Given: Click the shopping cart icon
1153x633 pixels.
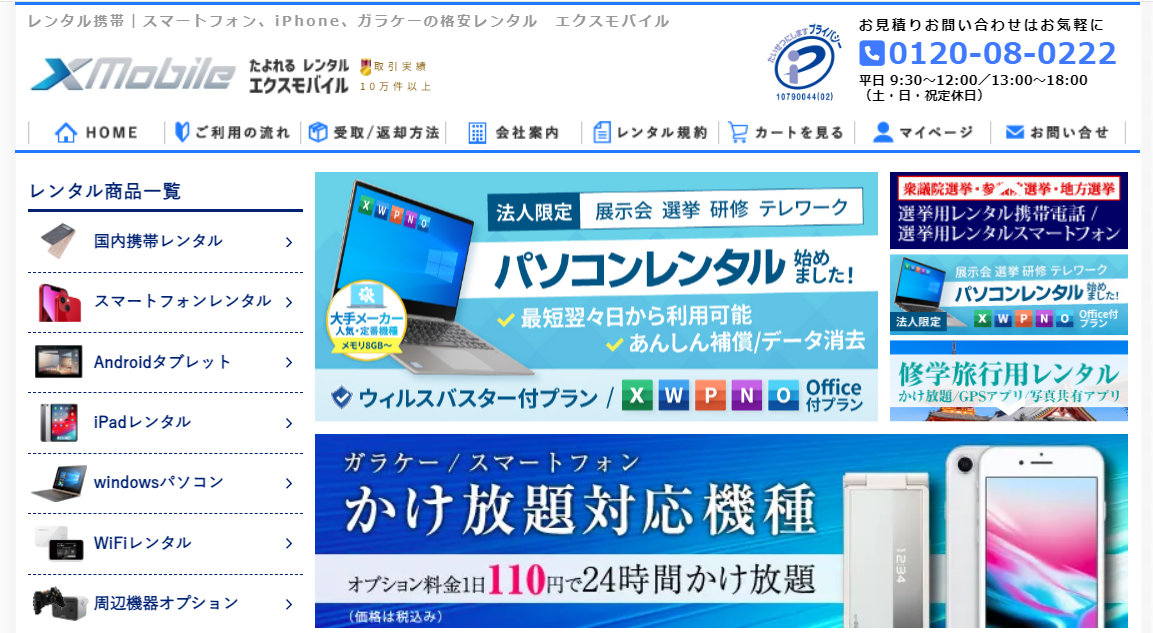Looking at the screenshot, I should (738, 132).
